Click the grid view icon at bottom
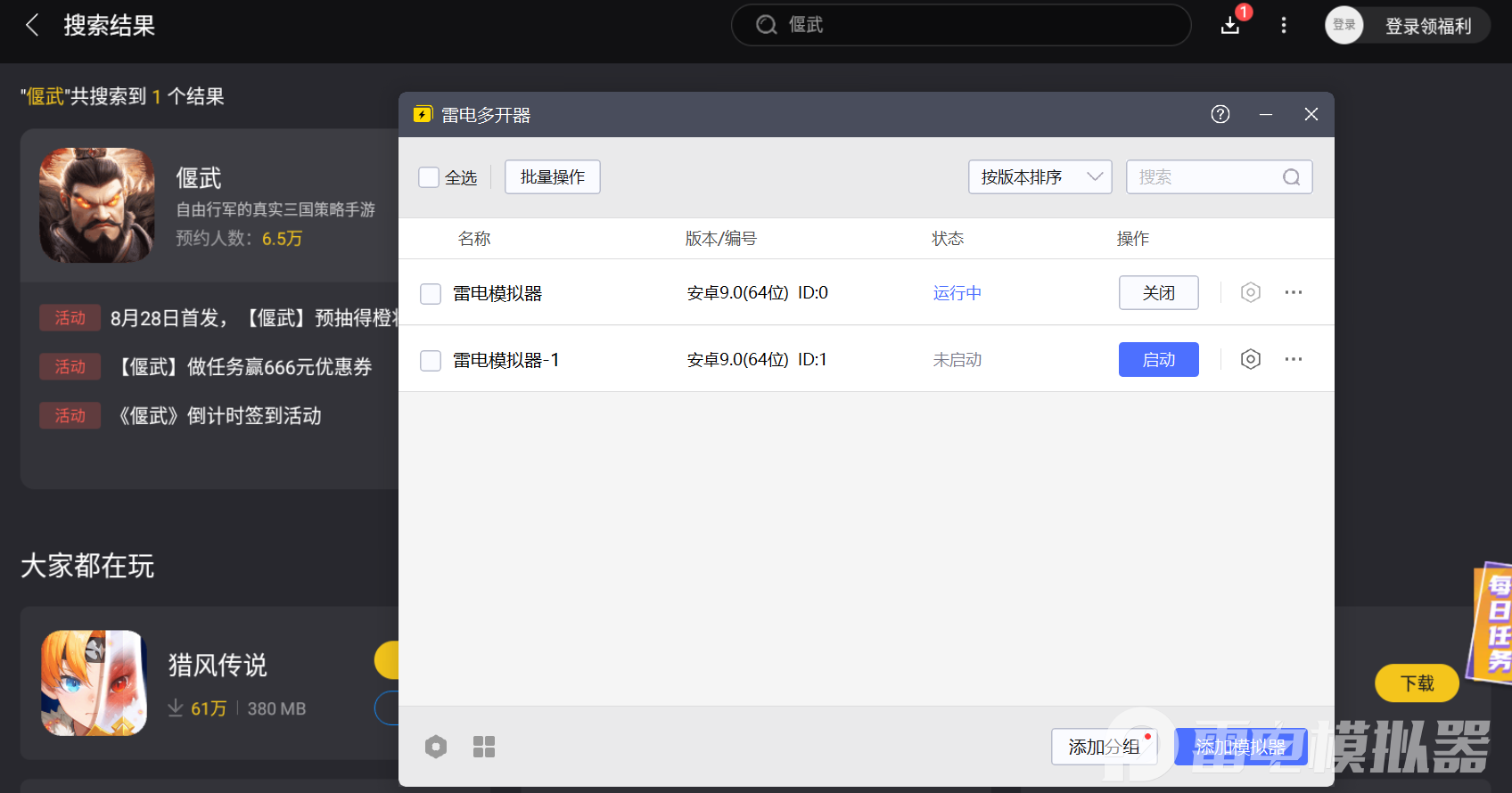The image size is (1512, 793). (484, 747)
